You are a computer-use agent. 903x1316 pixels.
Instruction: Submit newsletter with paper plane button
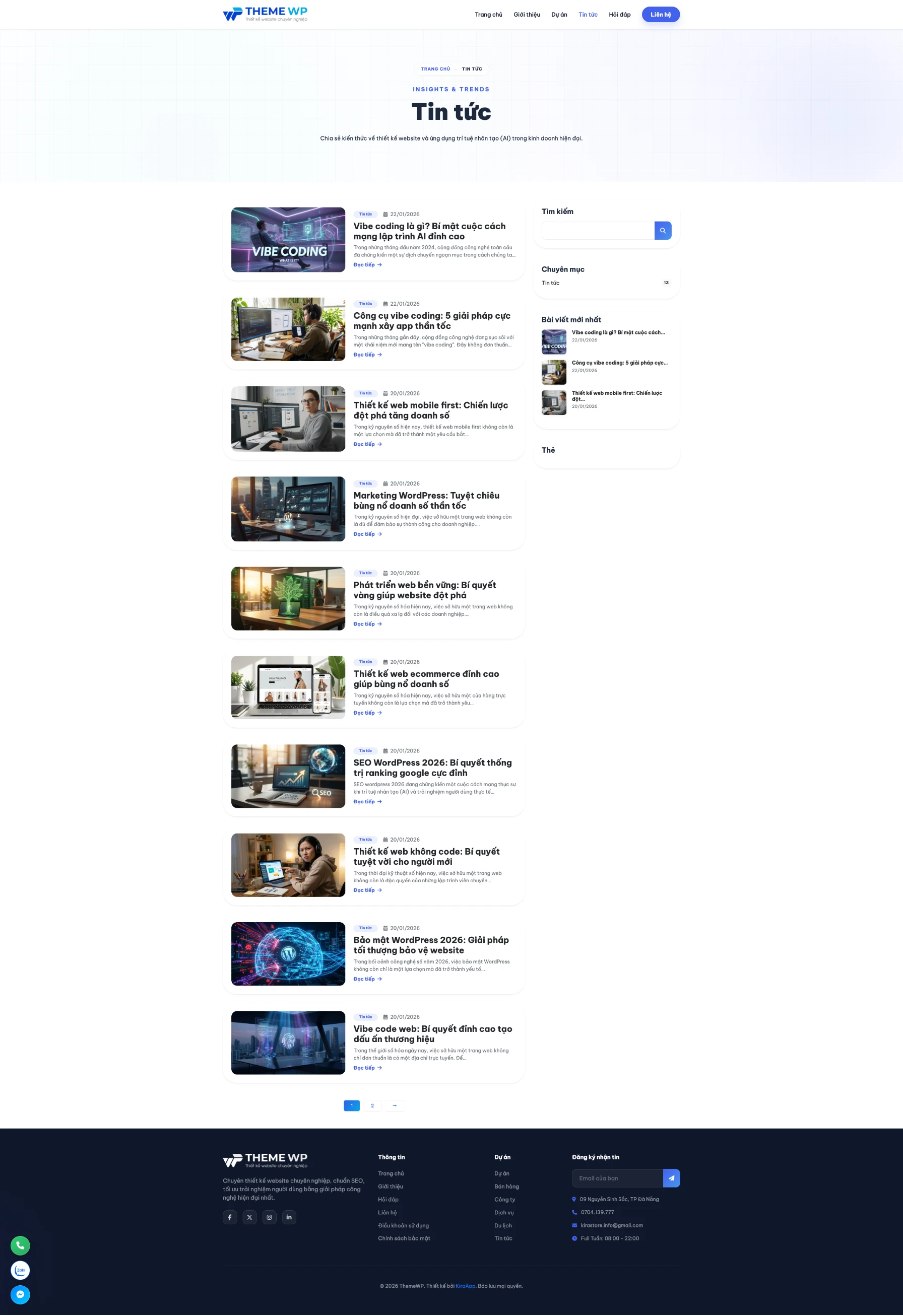[671, 1178]
